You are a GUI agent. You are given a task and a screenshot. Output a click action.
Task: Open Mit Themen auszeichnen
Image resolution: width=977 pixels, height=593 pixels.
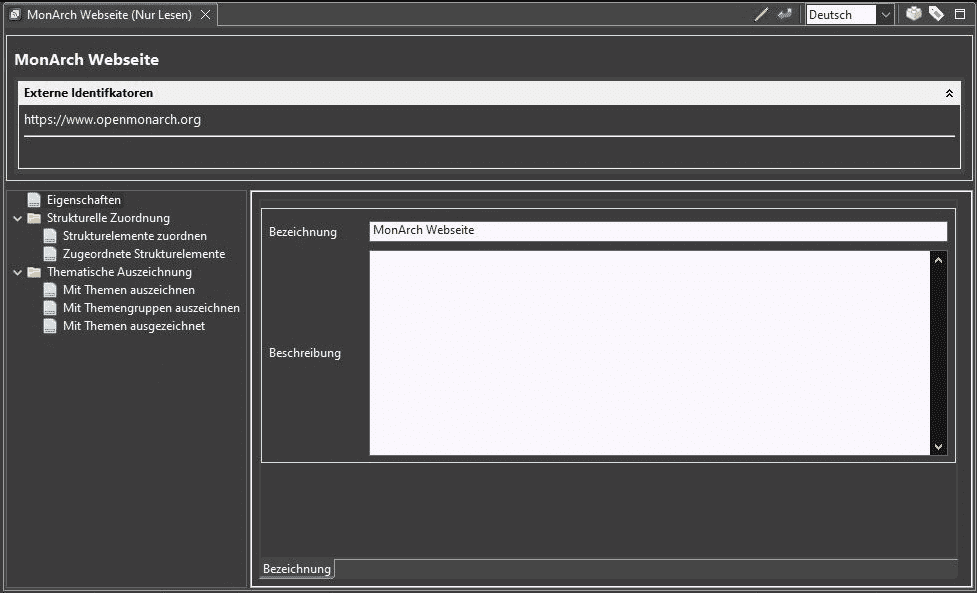(x=128, y=290)
